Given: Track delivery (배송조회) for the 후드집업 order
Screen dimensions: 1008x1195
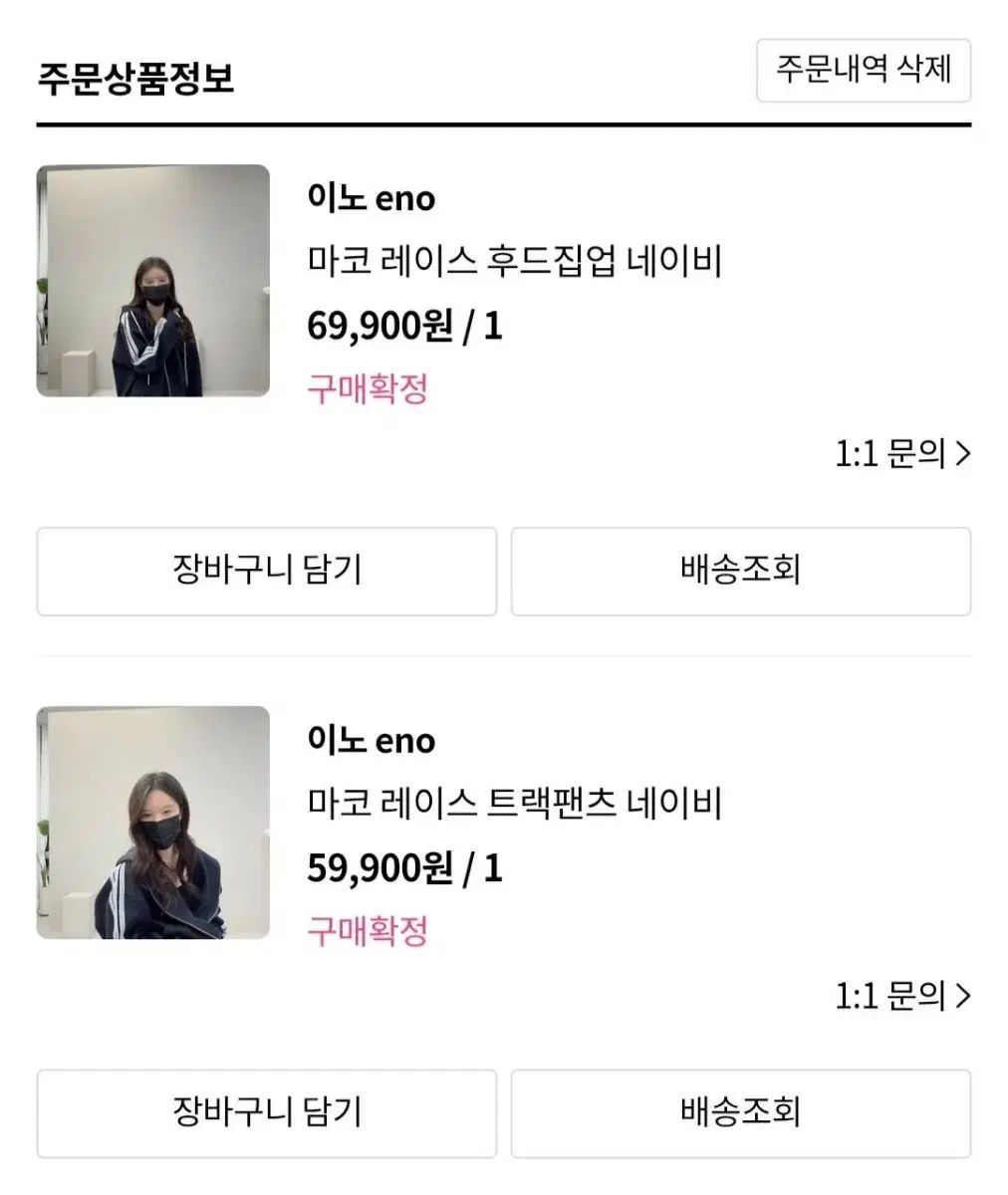Looking at the screenshot, I should [740, 571].
